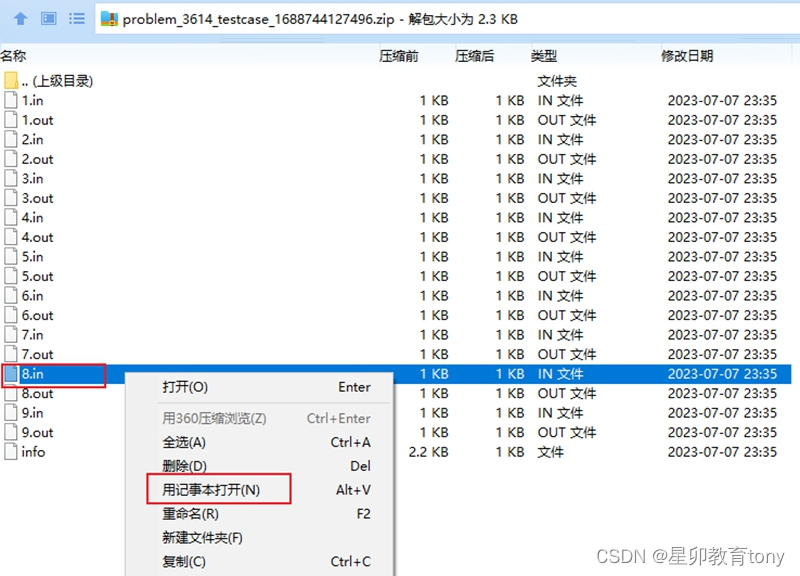Click the 文件 type of info row
Viewport: 800px width, 576px height.
click(x=550, y=452)
